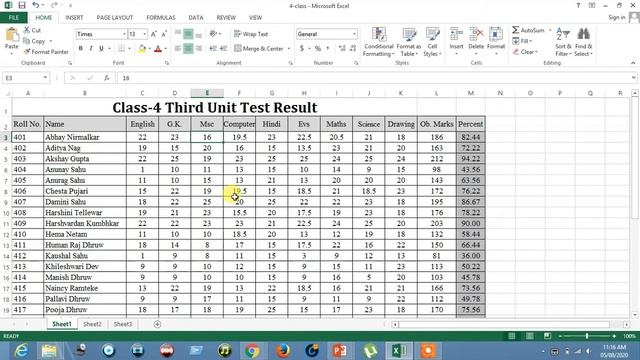Screen dimensions: 640x360
Task: Apply fill color bucket
Action: 142,49
